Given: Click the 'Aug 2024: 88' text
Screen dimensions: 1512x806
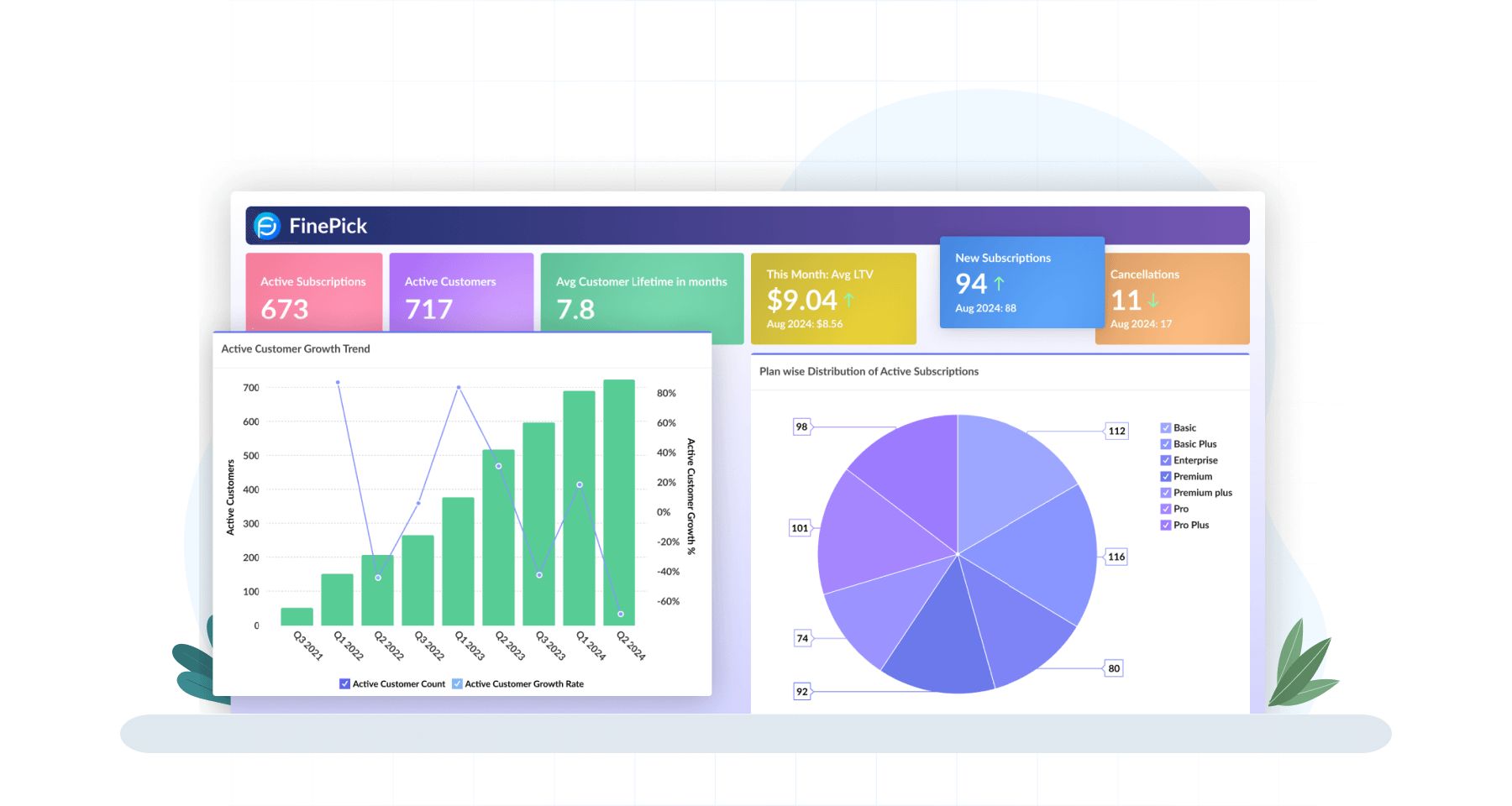Looking at the screenshot, I should pos(985,308).
